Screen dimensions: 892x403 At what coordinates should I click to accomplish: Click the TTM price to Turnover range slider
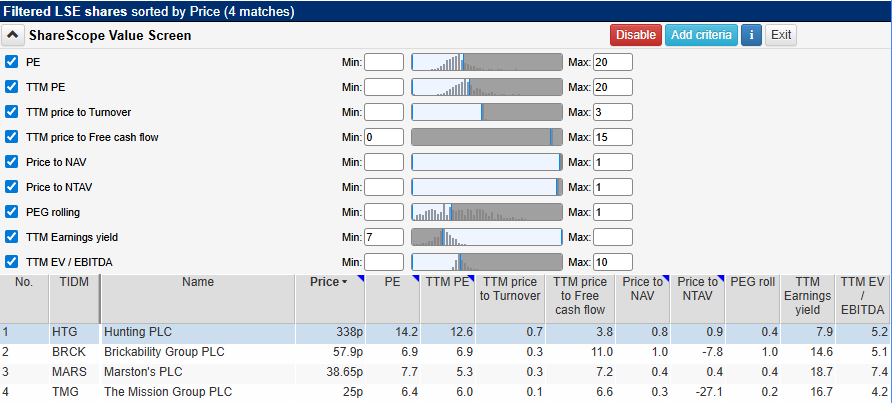tap(487, 112)
